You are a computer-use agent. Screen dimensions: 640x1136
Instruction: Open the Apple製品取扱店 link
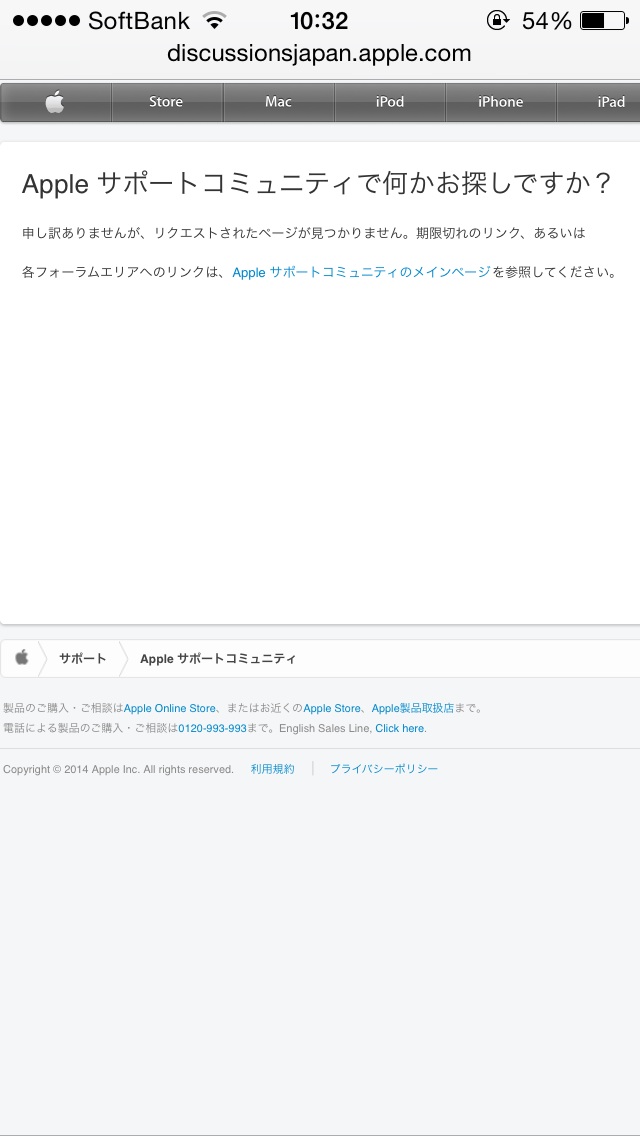pyautogui.click(x=412, y=709)
